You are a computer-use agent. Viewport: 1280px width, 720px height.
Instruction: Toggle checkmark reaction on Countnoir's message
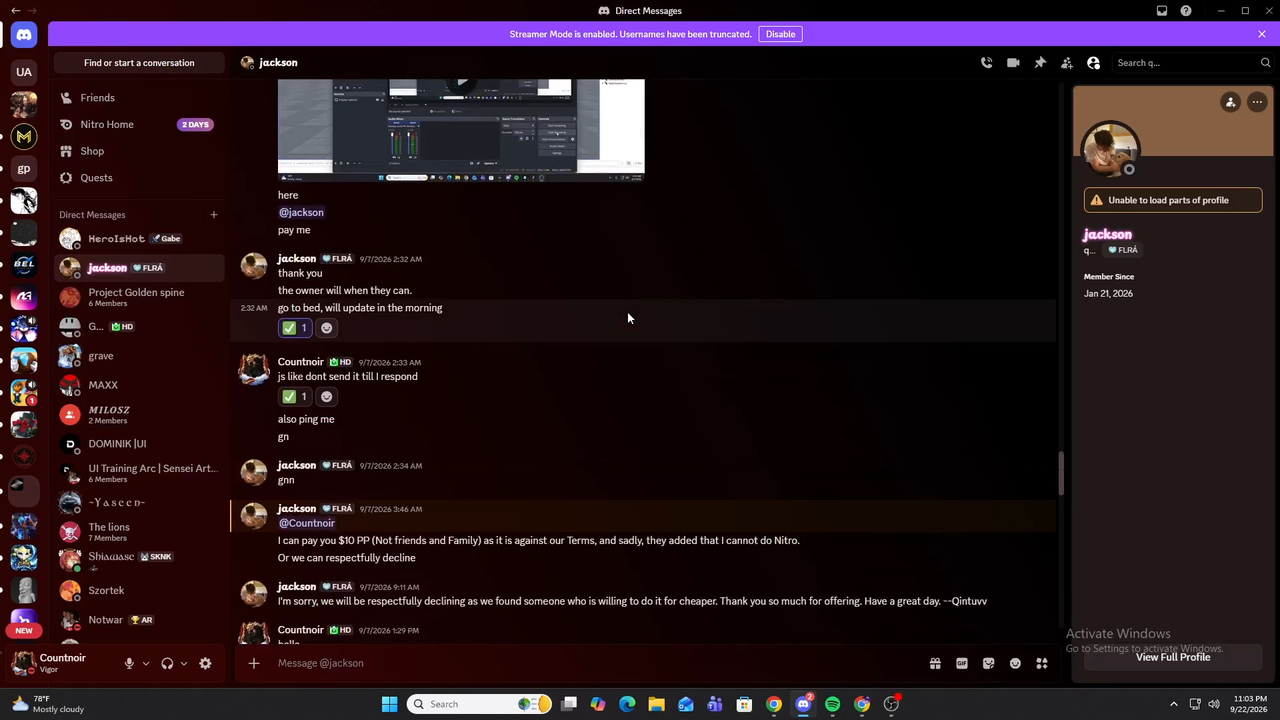tap(295, 397)
